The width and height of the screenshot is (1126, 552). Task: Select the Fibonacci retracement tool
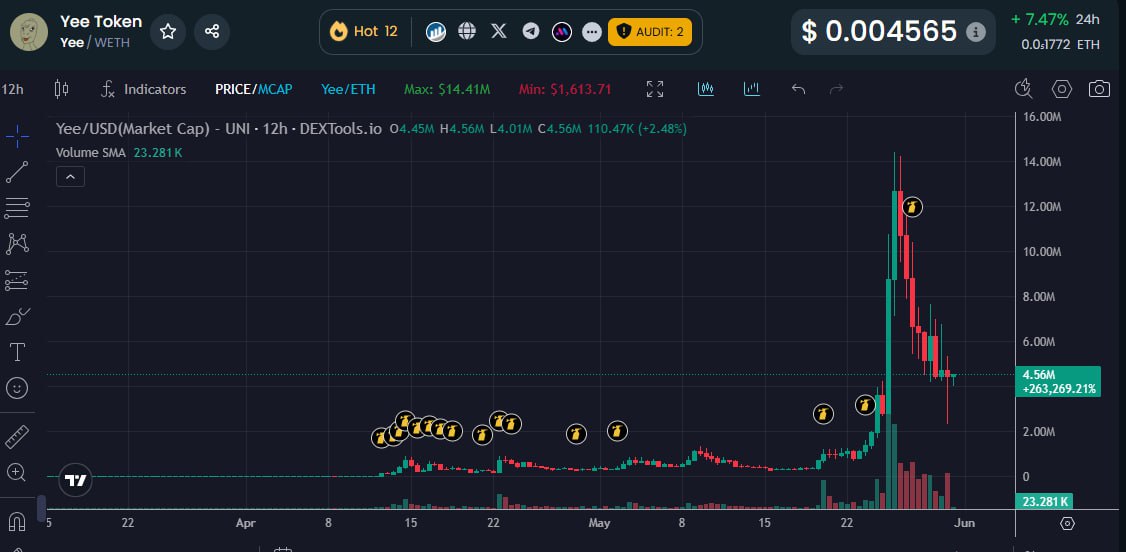tap(17, 208)
